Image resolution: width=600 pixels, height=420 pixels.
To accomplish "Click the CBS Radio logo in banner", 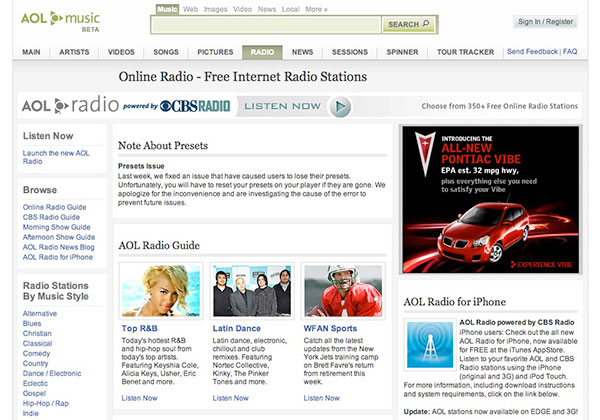I will click(195, 106).
